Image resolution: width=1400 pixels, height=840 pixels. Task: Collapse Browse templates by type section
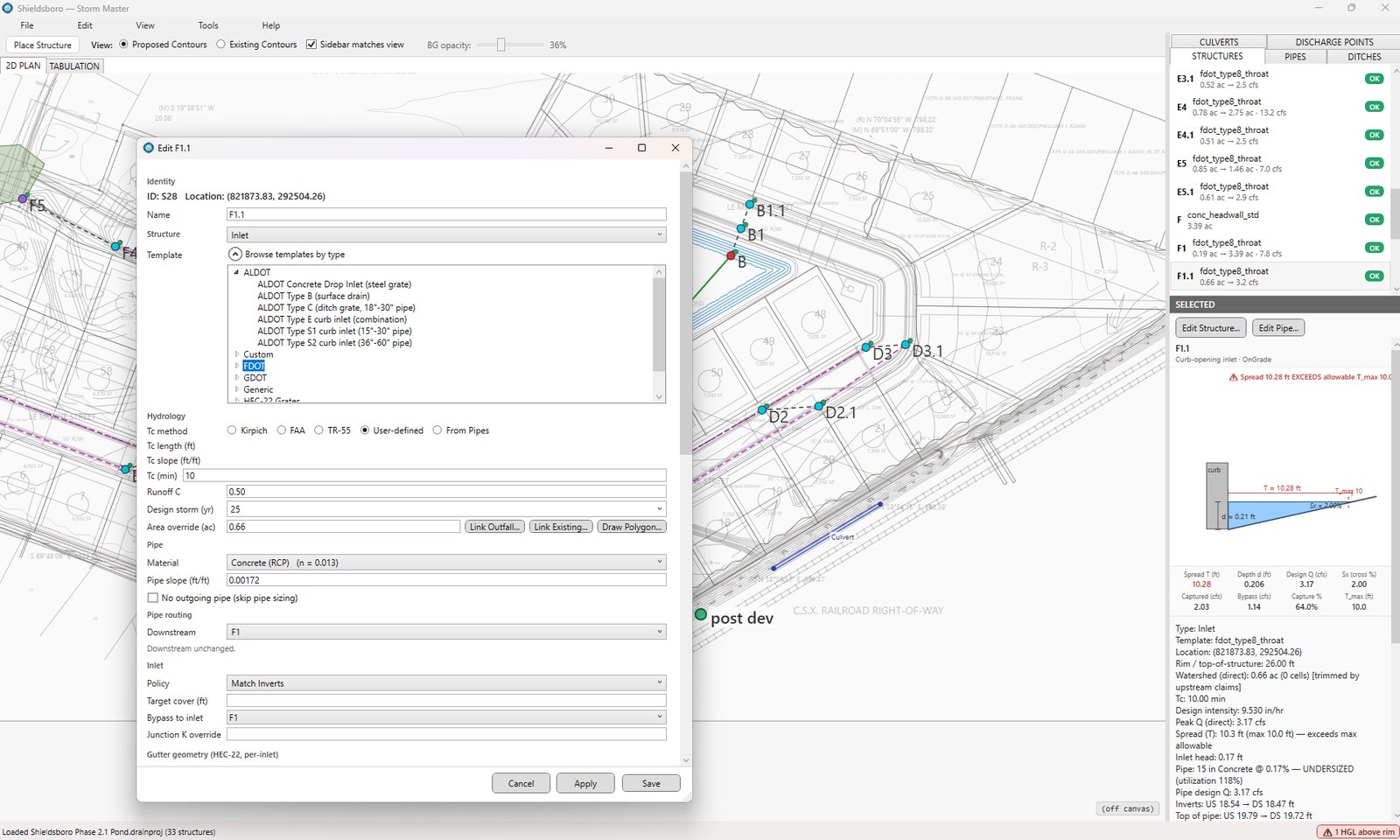click(235, 255)
